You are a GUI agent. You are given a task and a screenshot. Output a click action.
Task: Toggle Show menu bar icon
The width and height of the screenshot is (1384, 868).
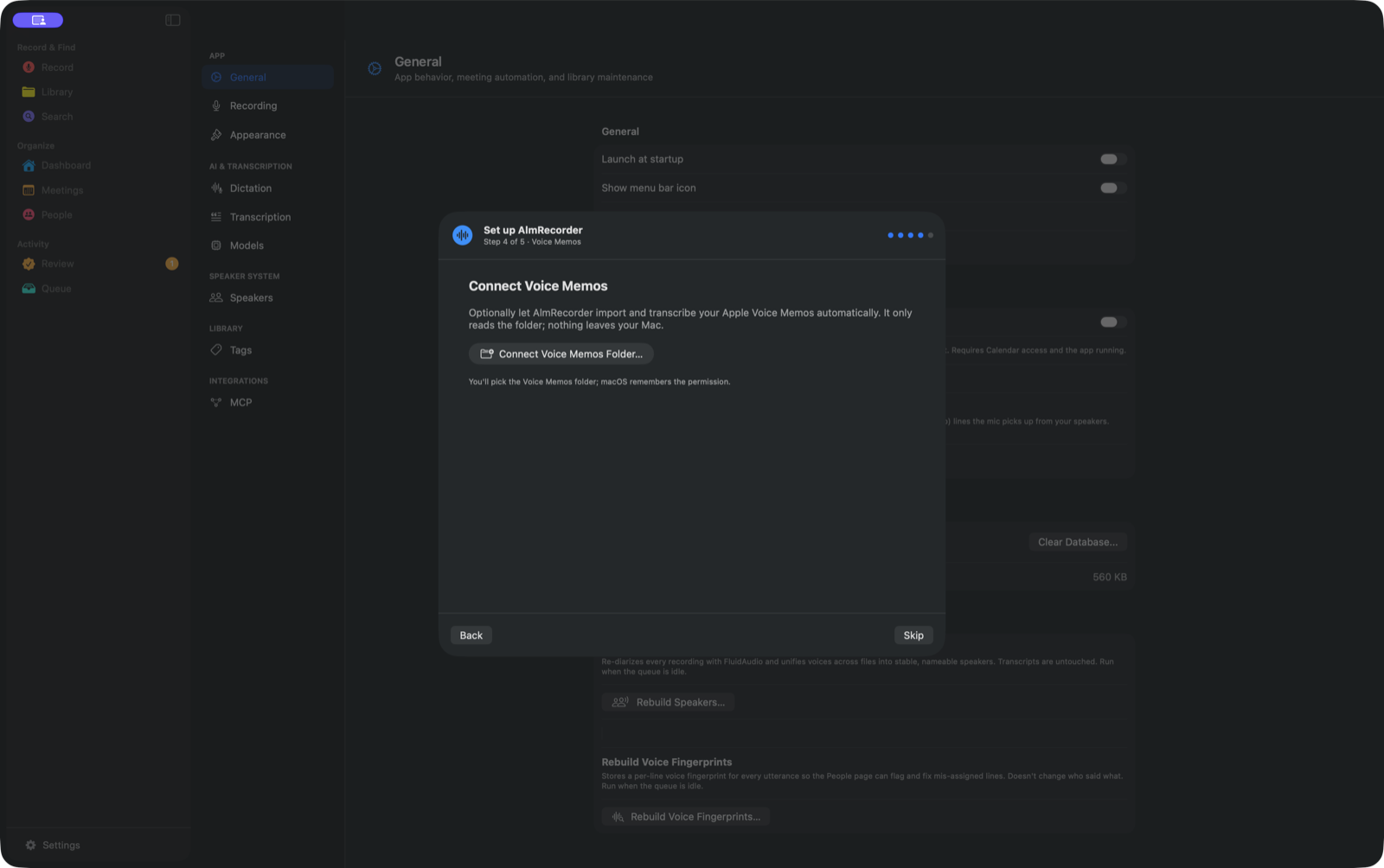[x=1112, y=188]
